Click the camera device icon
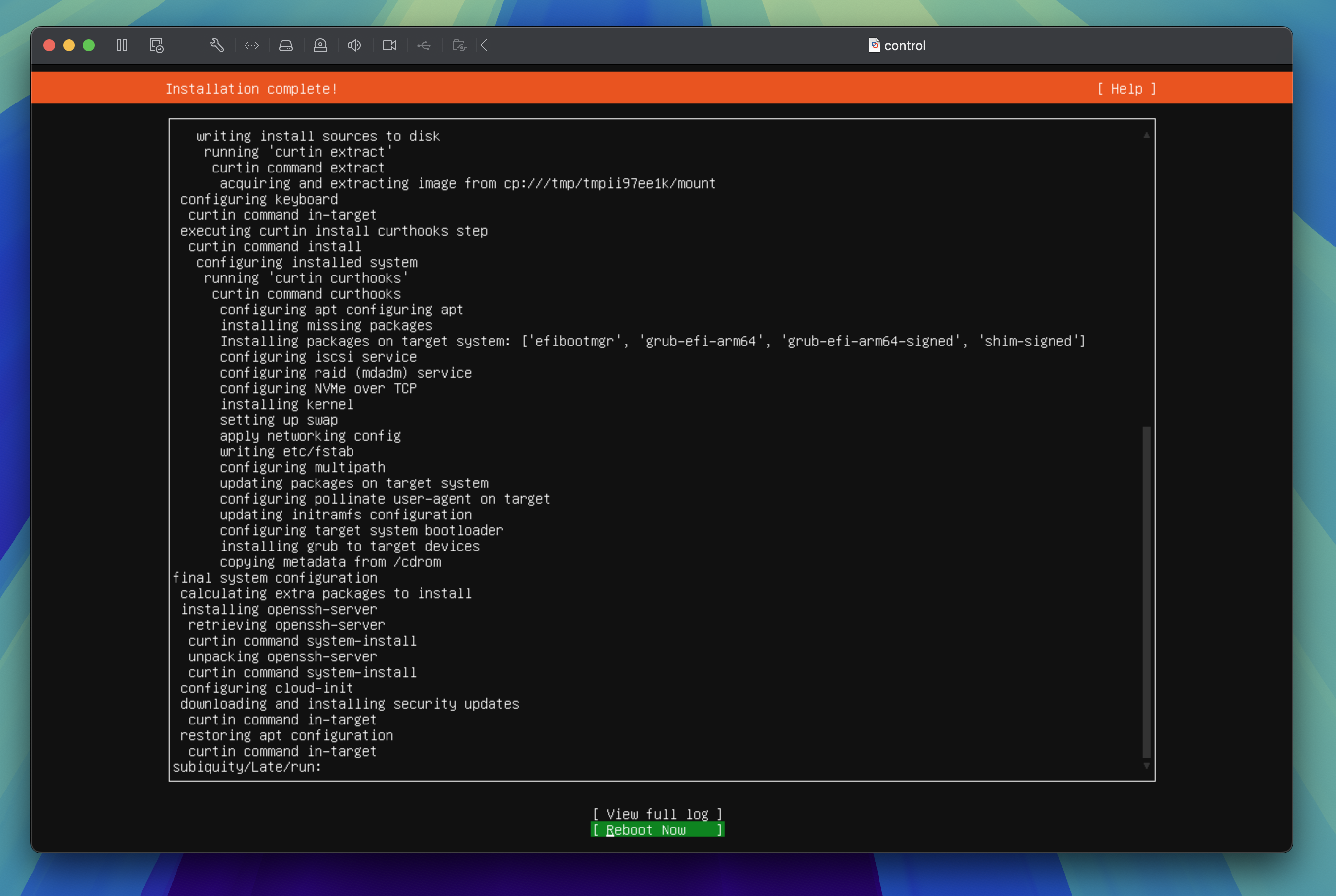Image resolution: width=1336 pixels, height=896 pixels. pos(389,46)
